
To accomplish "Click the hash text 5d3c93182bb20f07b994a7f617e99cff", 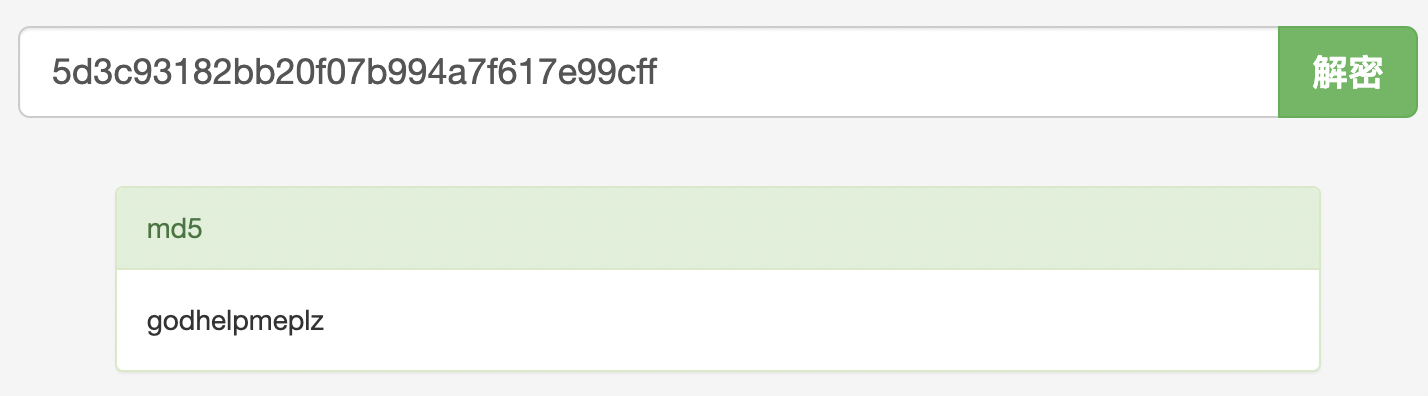I will (354, 73).
